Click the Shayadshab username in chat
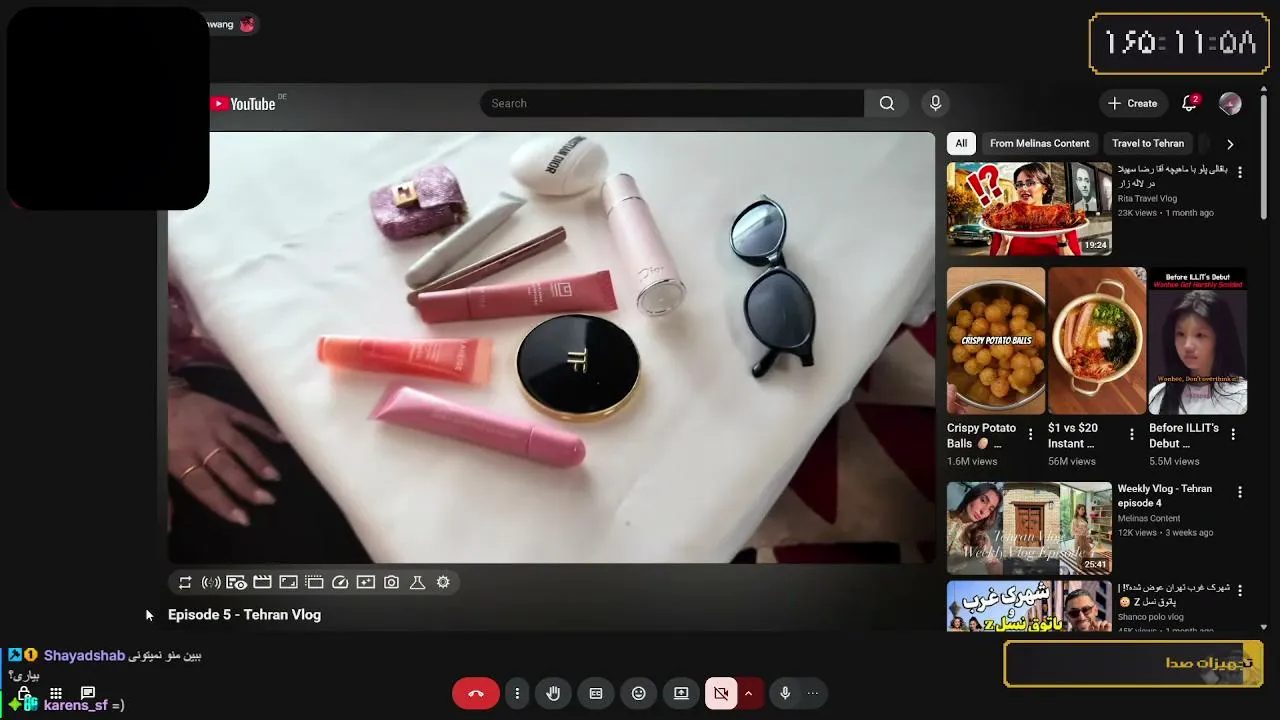 84,656
